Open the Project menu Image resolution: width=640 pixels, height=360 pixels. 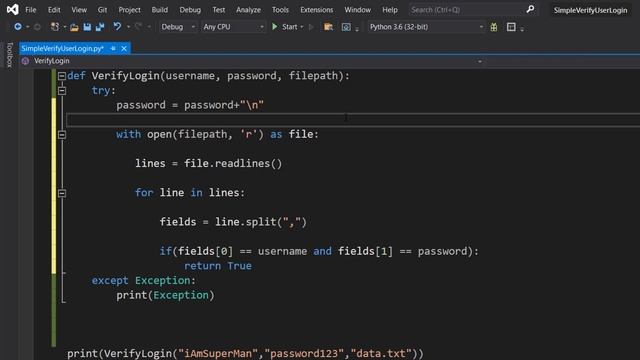(x=129, y=9)
